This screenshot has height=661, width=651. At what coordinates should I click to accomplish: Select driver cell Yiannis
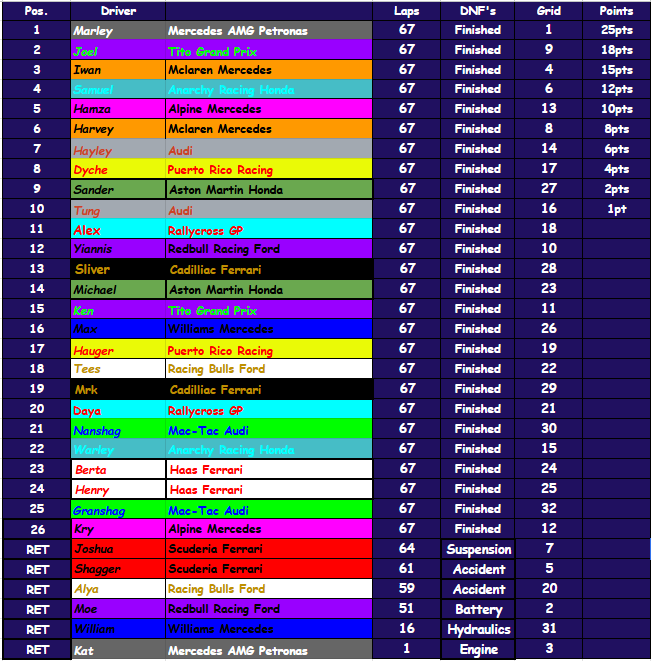point(118,249)
